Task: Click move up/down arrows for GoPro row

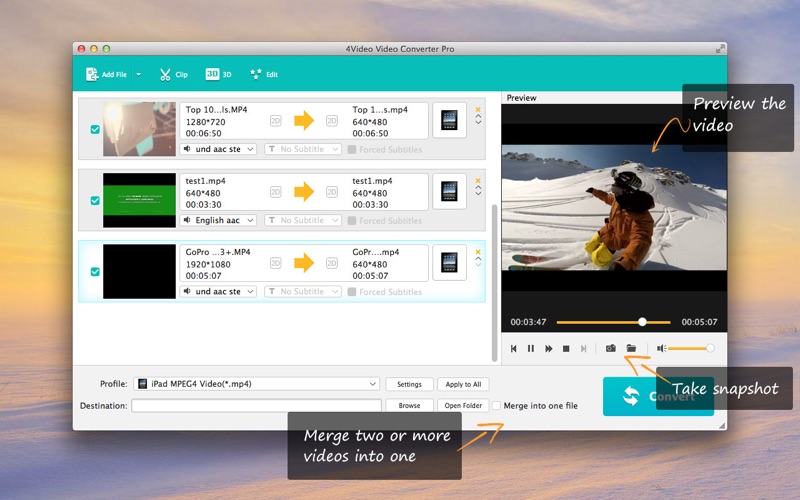Action: tap(478, 262)
